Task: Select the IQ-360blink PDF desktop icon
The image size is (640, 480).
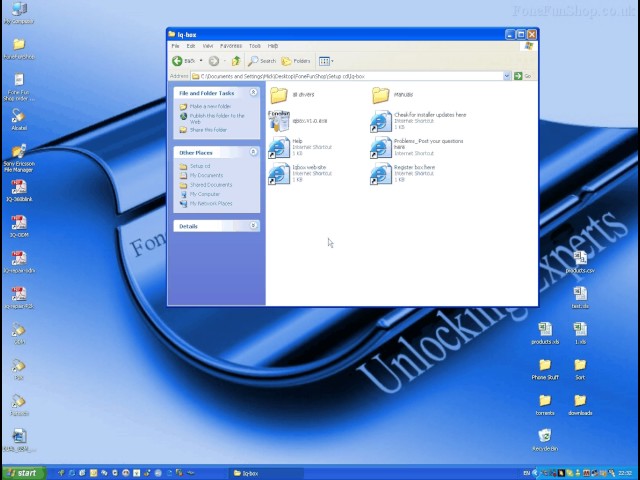Action: click(x=19, y=191)
